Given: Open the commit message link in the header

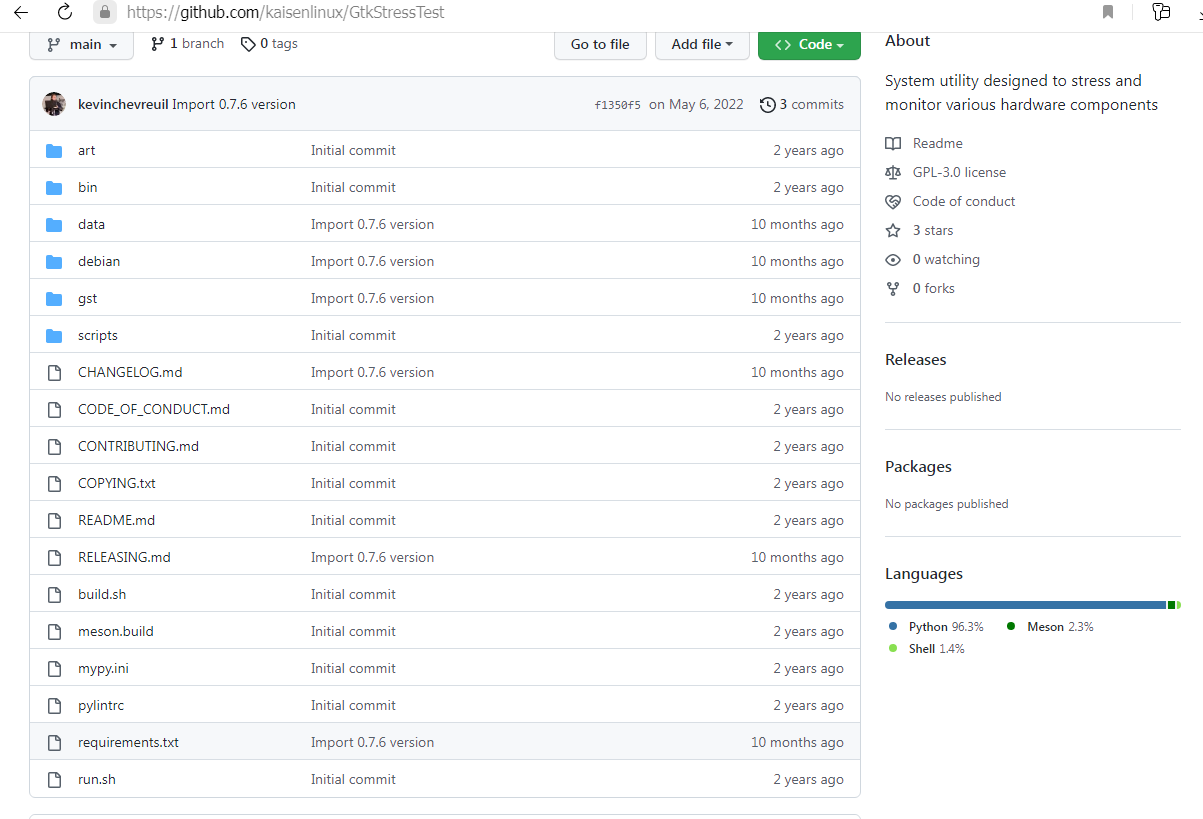Looking at the screenshot, I should click(x=234, y=105).
